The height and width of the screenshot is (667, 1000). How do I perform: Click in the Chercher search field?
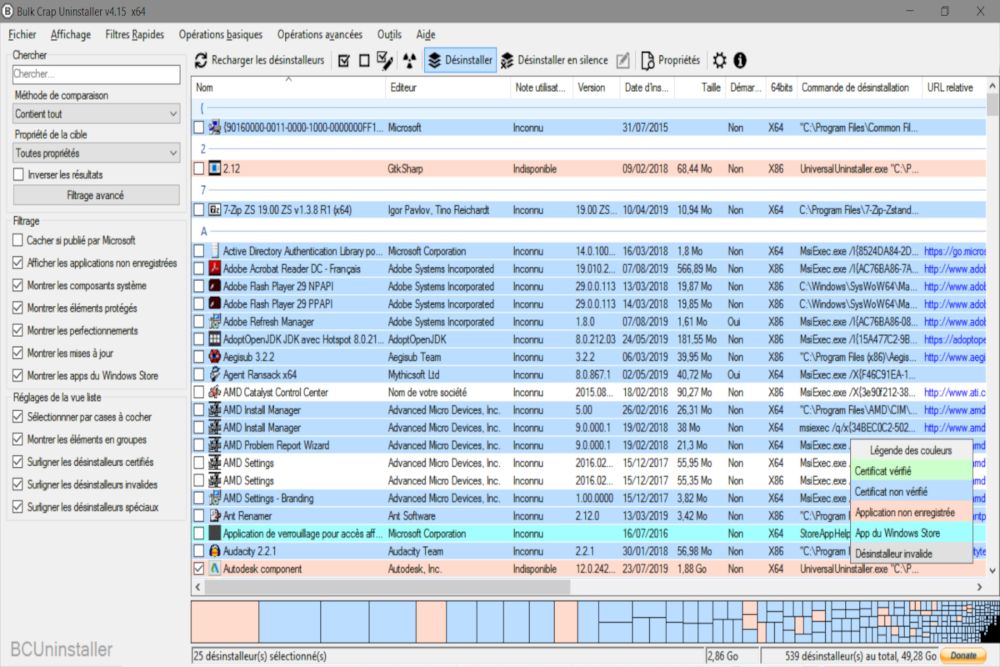coord(96,74)
